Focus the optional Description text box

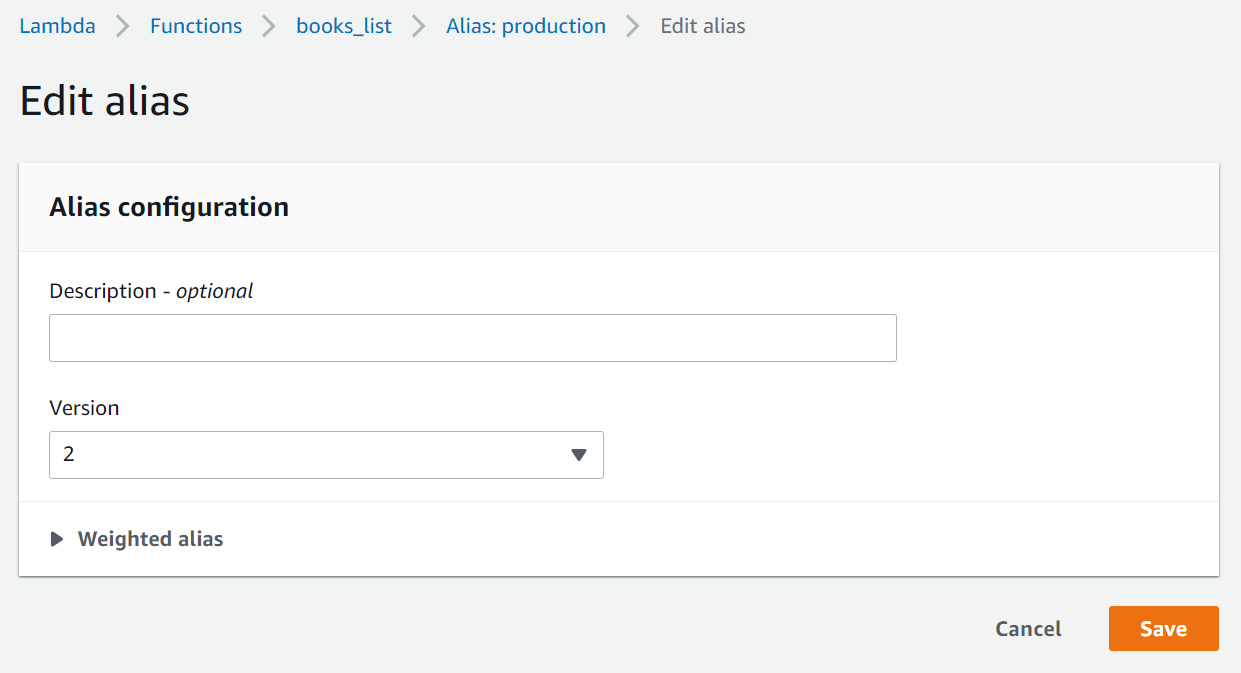[x=473, y=338]
